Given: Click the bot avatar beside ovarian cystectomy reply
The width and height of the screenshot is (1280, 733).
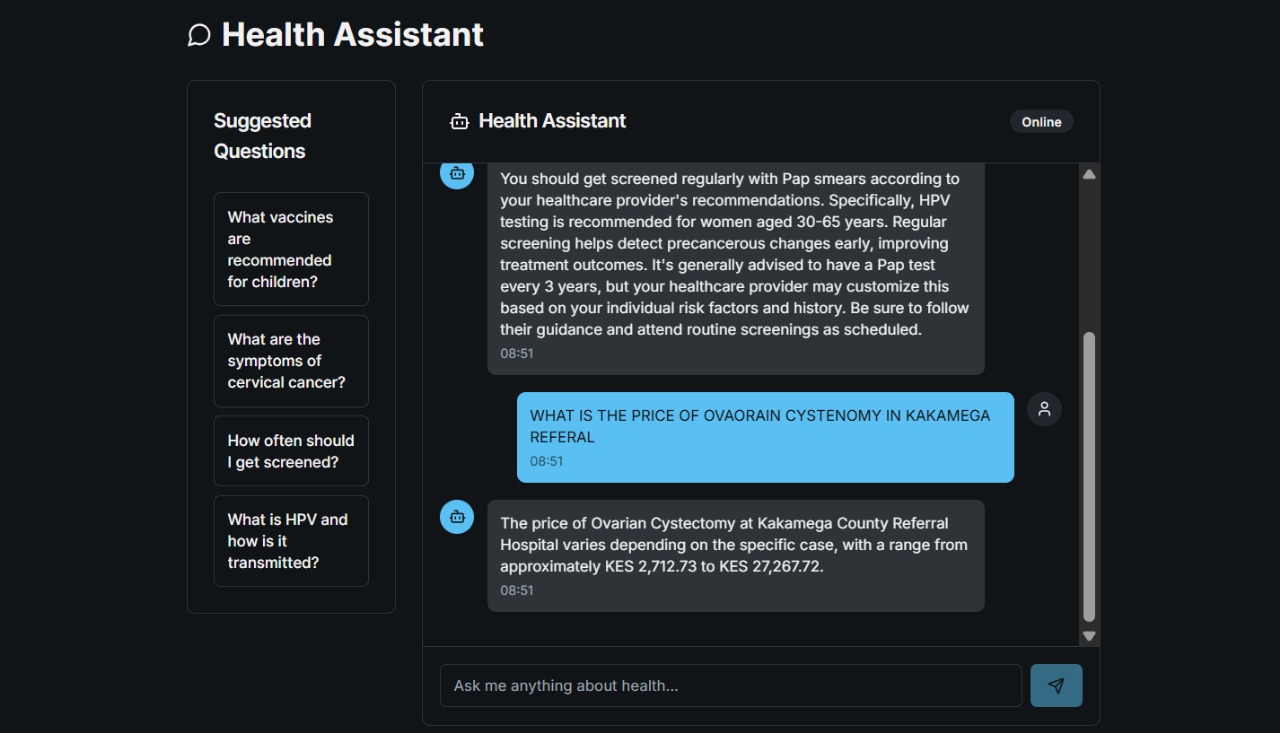Looking at the screenshot, I should click(x=457, y=517).
